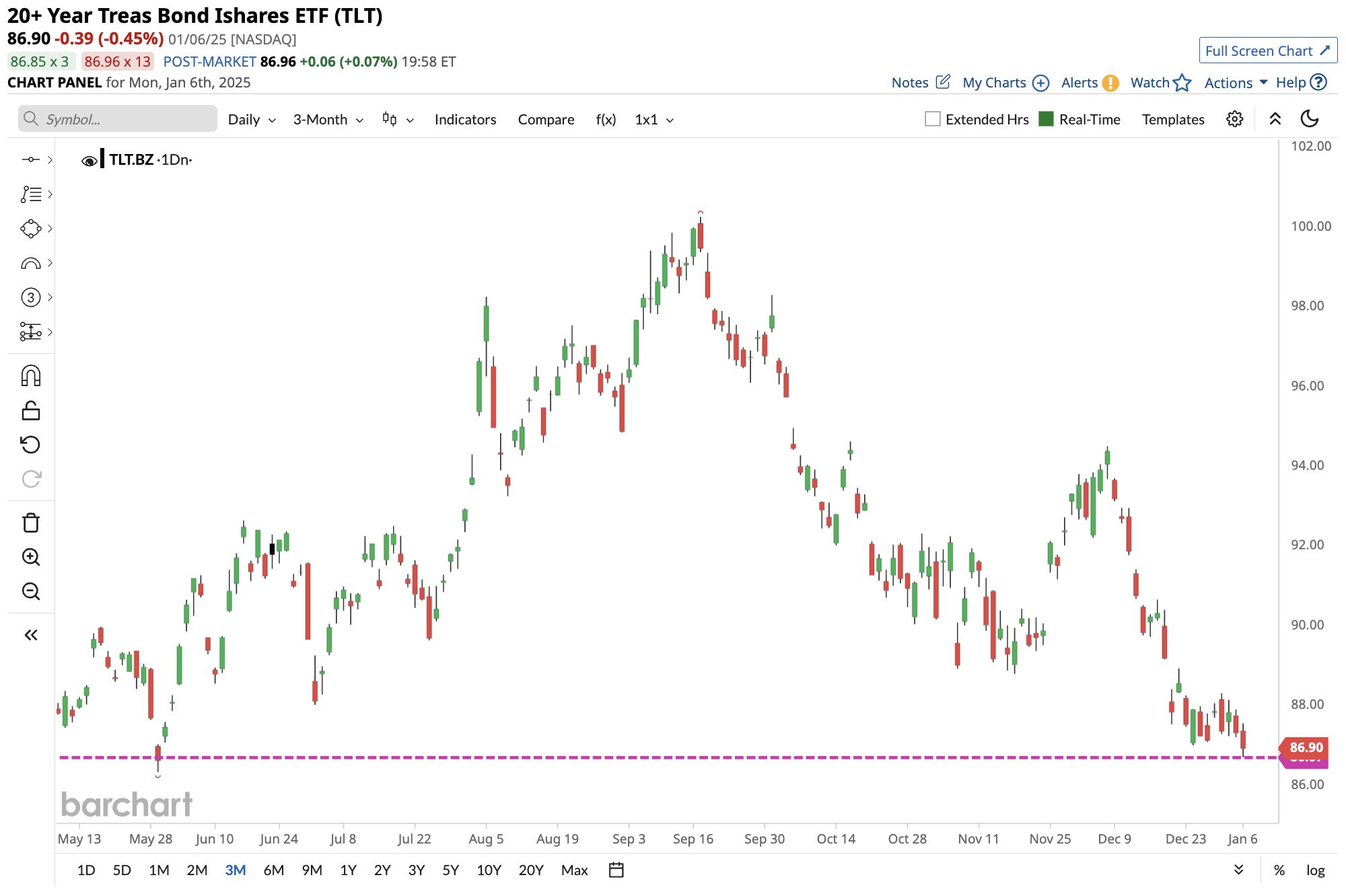
Task: Open Help link
Action: [x=1301, y=83]
